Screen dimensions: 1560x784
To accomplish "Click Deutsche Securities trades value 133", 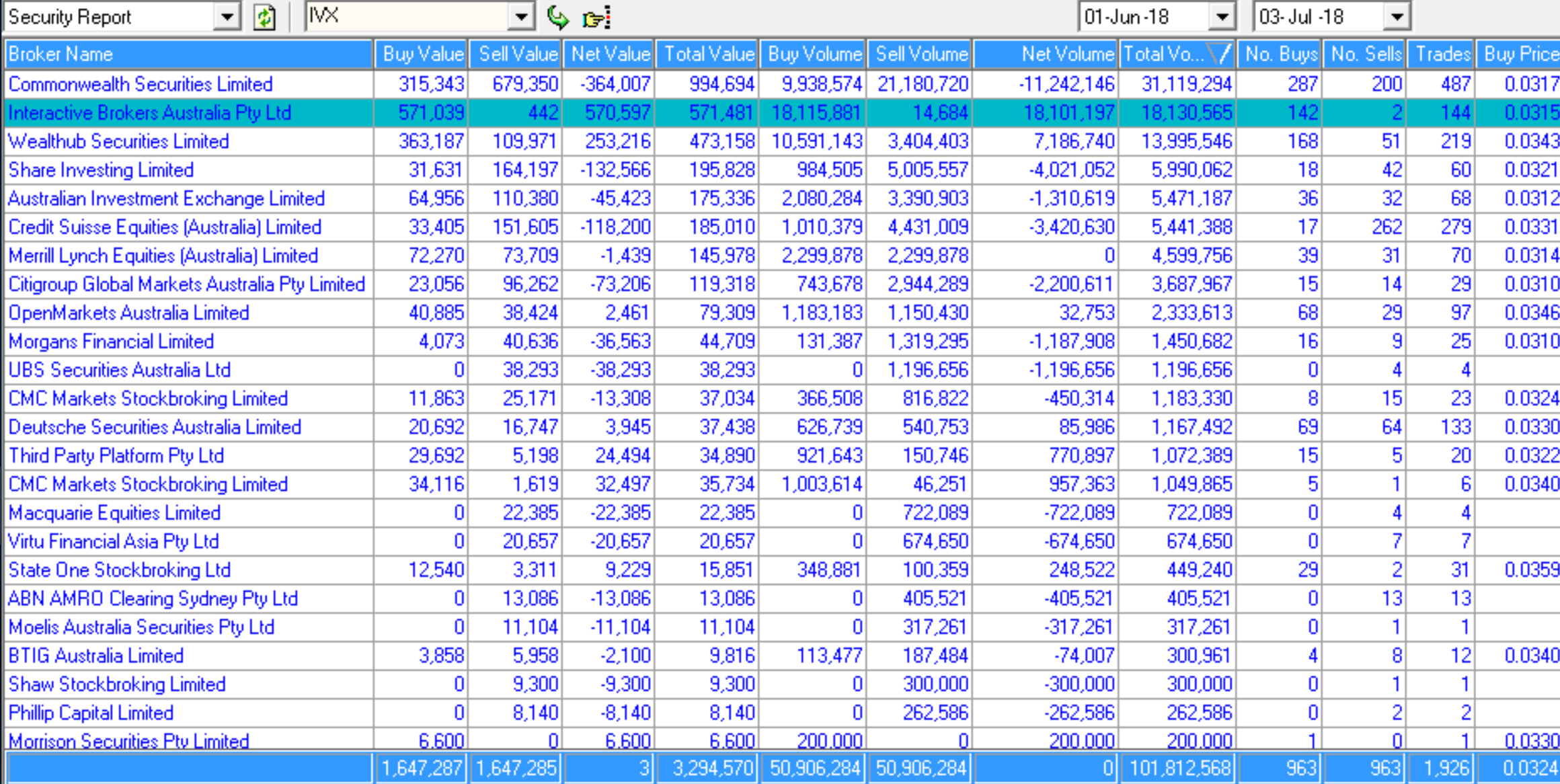I will coord(1456,427).
